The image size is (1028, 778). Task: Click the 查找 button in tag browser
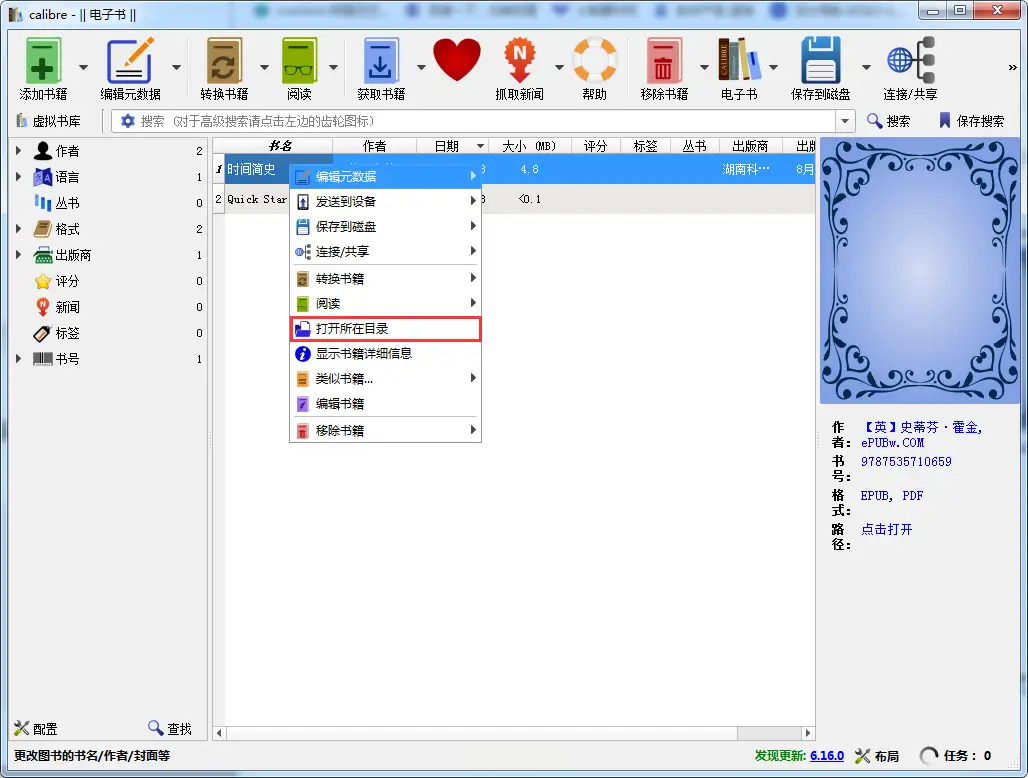(170, 728)
